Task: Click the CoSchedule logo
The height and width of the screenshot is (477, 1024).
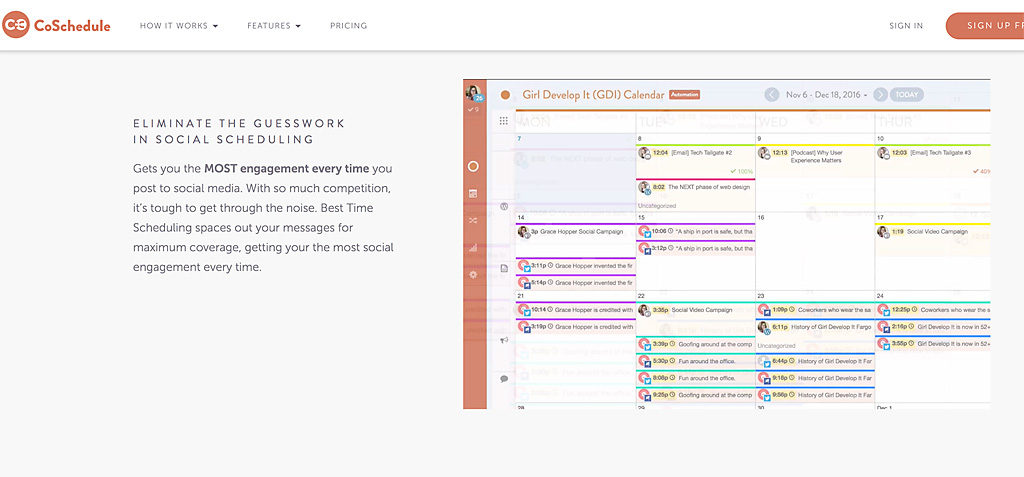Action: click(56, 25)
